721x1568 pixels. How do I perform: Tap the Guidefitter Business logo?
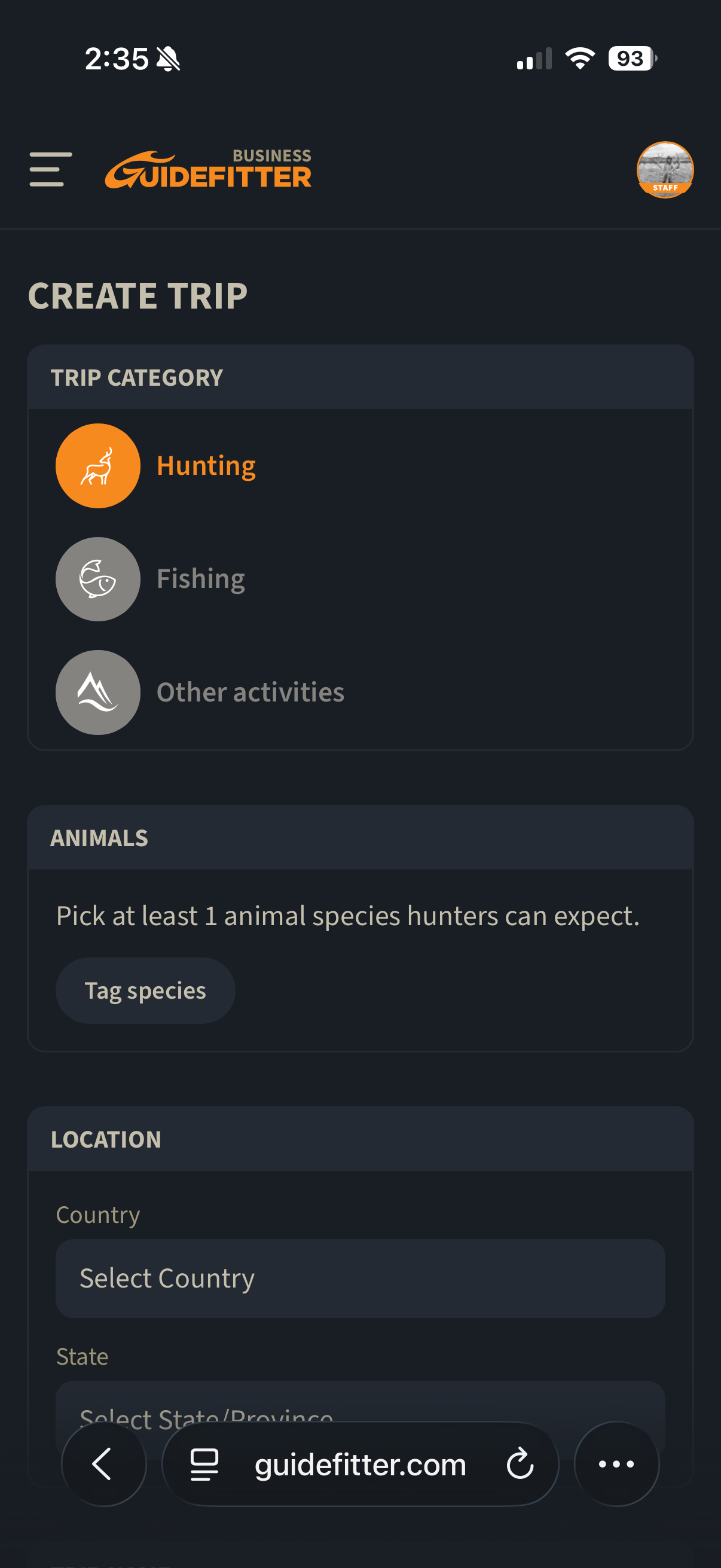(x=208, y=169)
